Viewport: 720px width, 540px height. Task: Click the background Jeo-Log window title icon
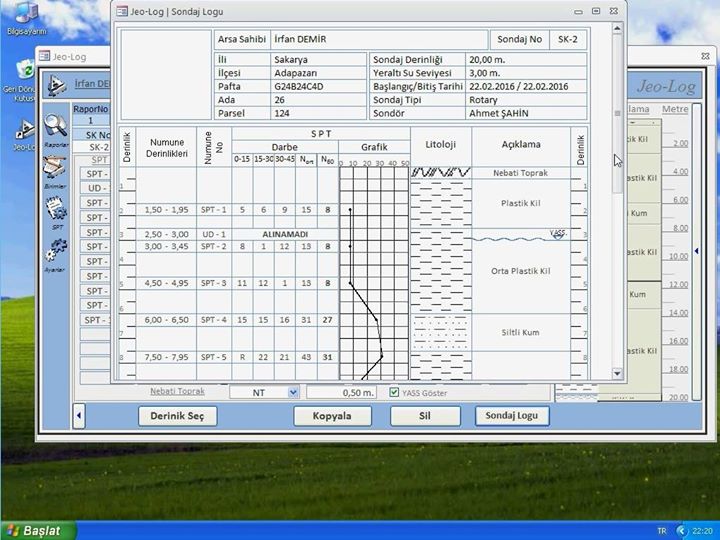(45, 56)
